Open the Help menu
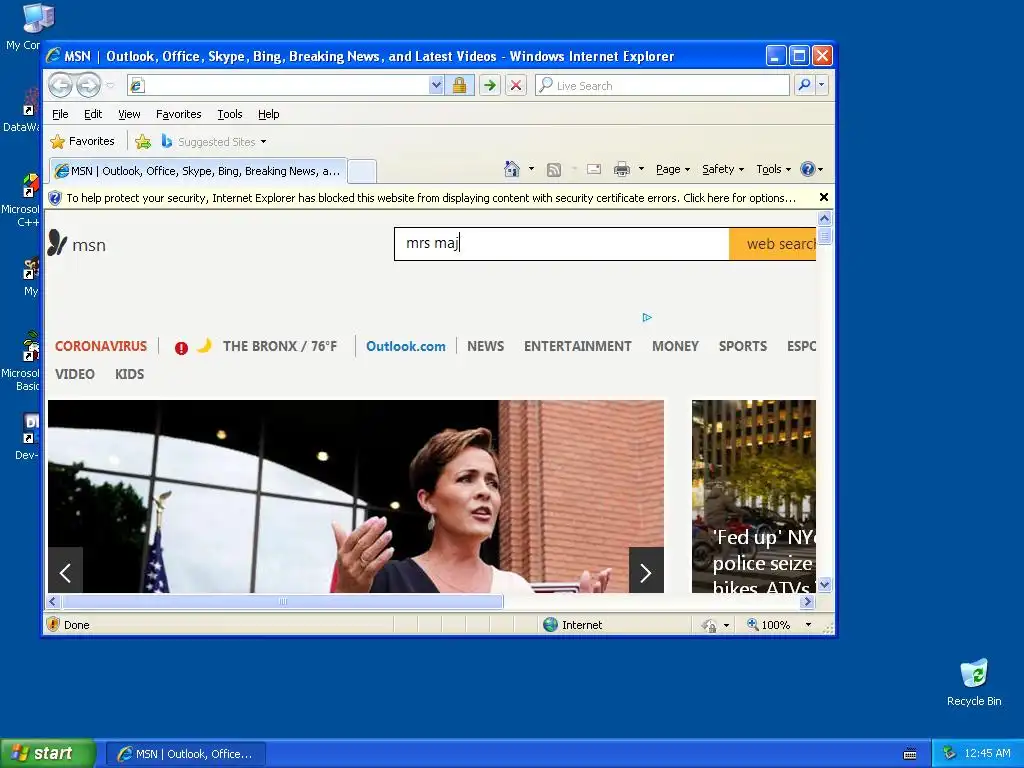The image size is (1024, 768). coord(268,114)
